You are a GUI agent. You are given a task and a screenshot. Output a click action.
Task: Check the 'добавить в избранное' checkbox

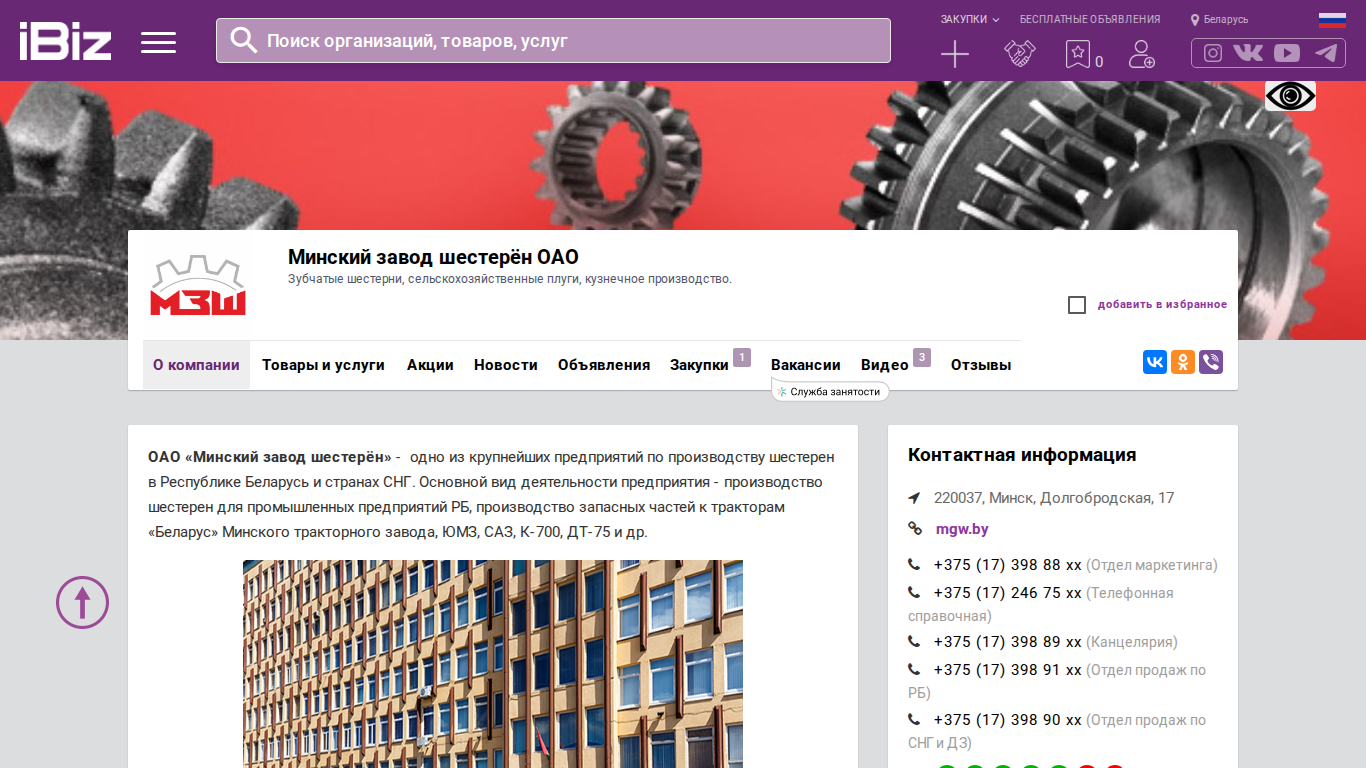click(x=1077, y=305)
